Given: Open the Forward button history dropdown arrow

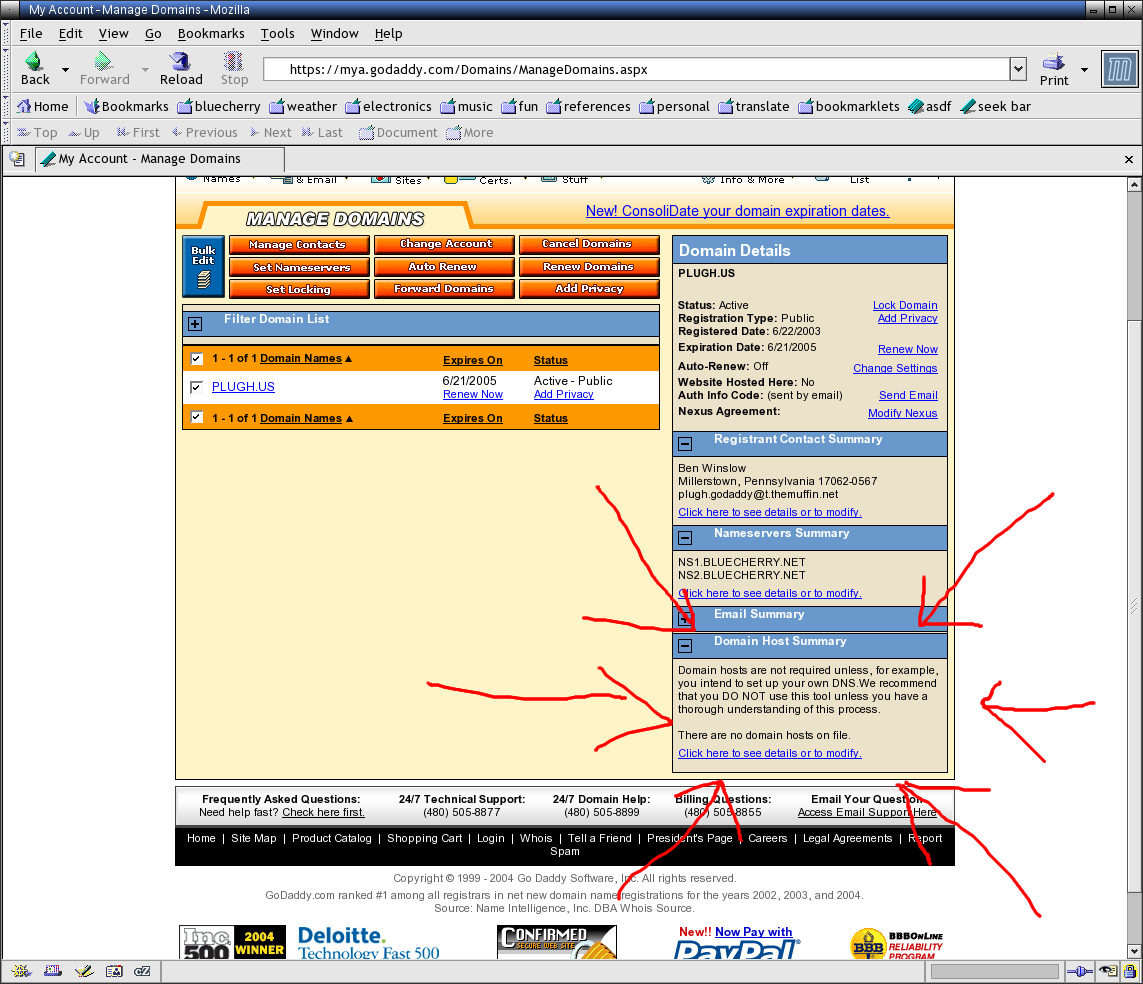Looking at the screenshot, I should [x=145, y=70].
